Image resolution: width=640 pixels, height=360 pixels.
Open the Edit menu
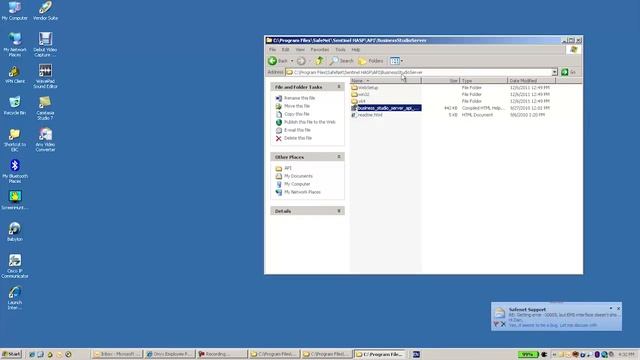point(285,49)
